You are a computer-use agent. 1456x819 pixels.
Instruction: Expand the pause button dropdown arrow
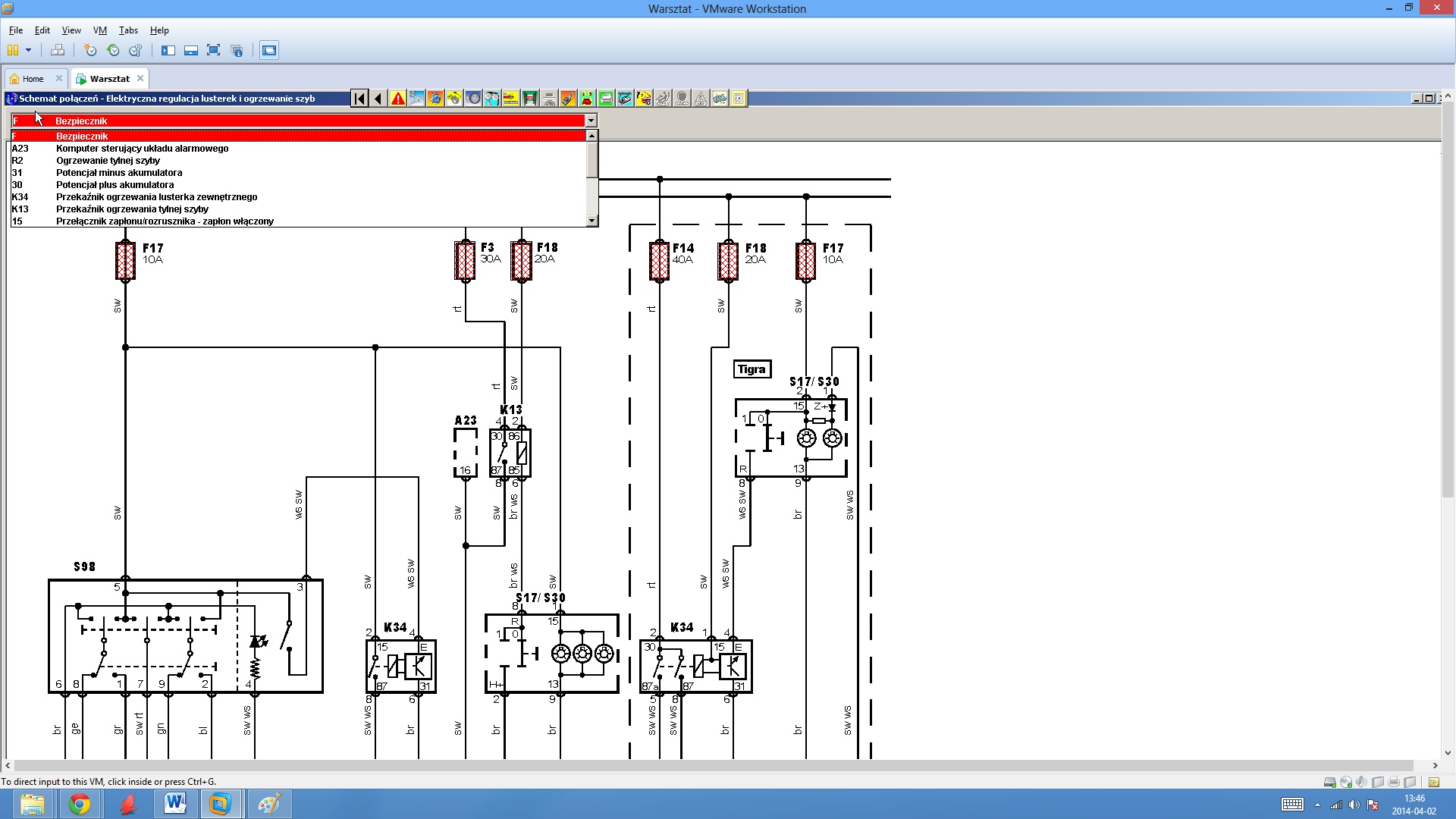pos(28,51)
